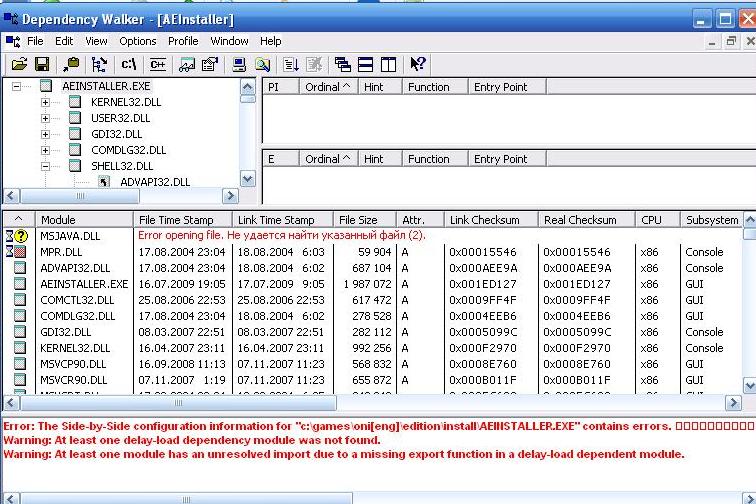Click the Save floppy disk icon
This screenshot has height=504, width=756.
[x=42, y=65]
